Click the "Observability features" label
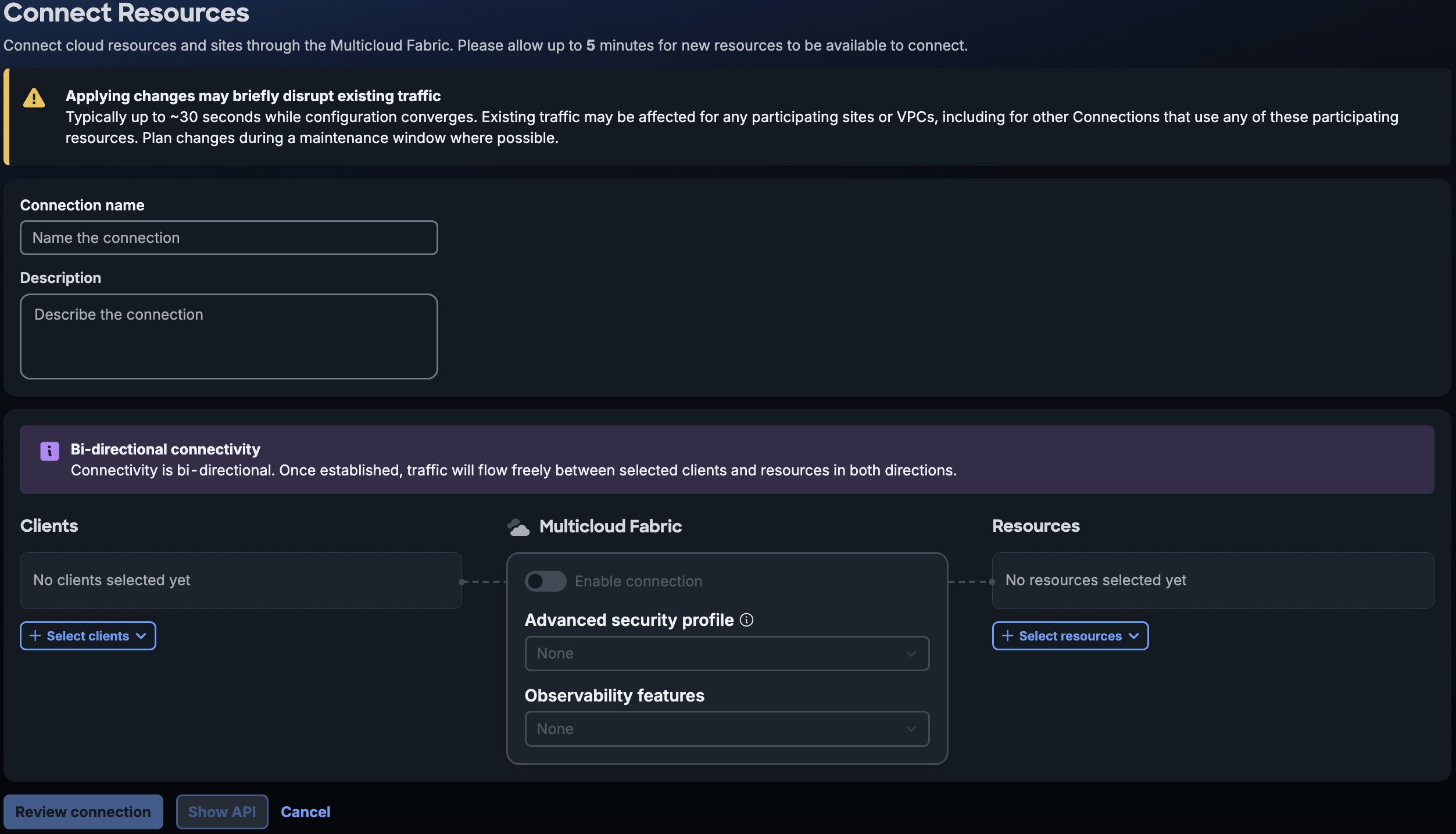Image resolution: width=1456 pixels, height=834 pixels. click(614, 695)
